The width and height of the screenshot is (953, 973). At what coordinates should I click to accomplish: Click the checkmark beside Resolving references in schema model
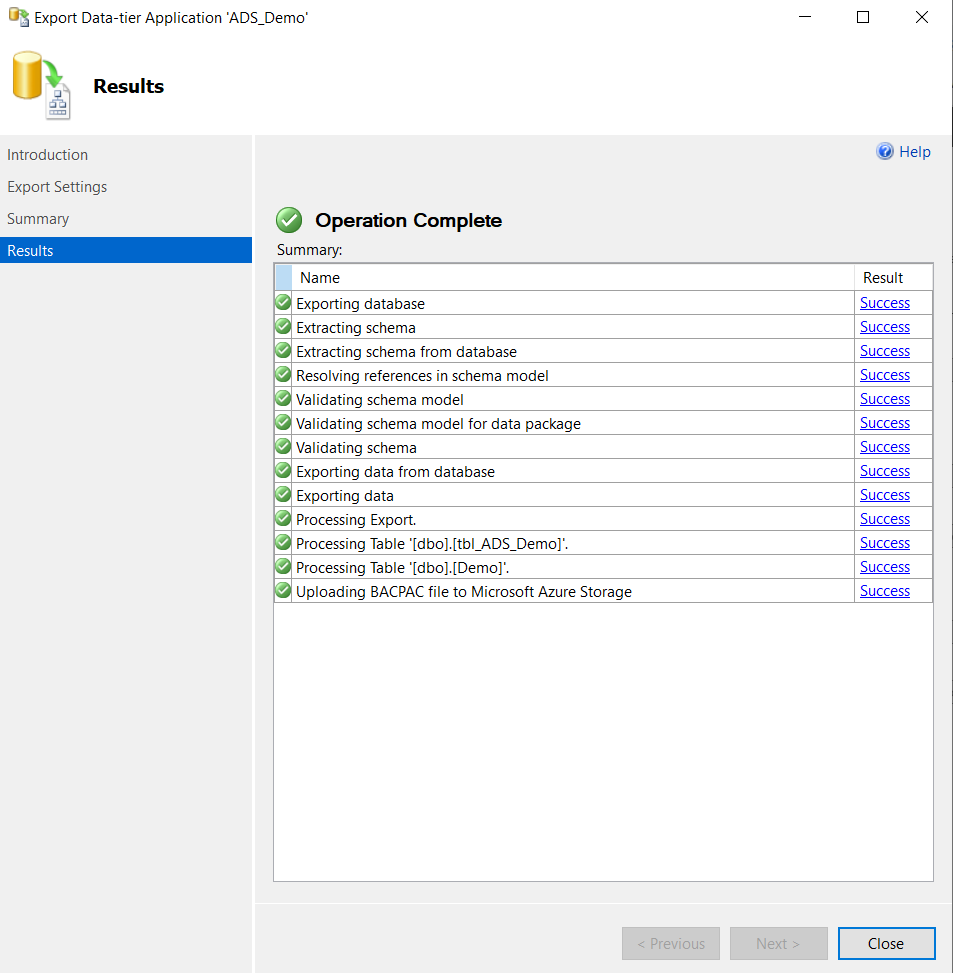(x=283, y=374)
